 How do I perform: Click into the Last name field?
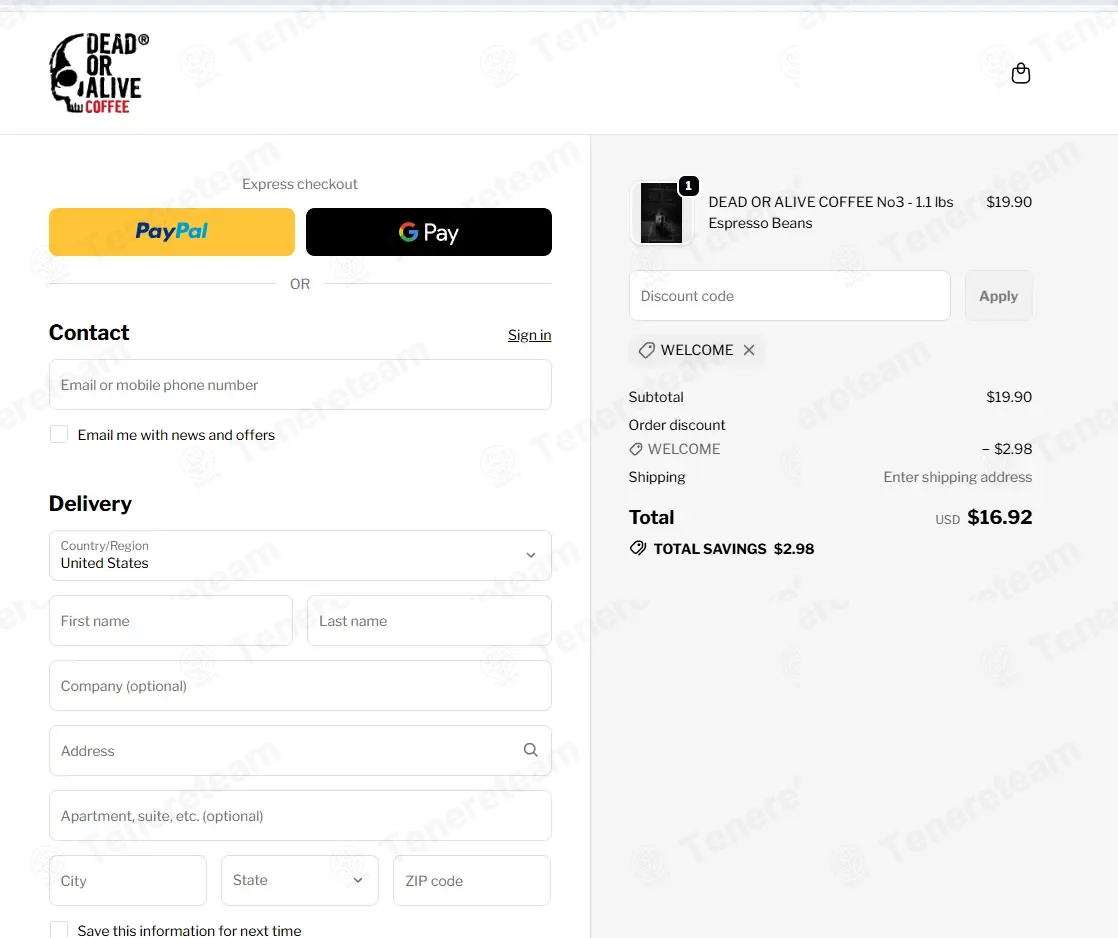pyautogui.click(x=429, y=621)
